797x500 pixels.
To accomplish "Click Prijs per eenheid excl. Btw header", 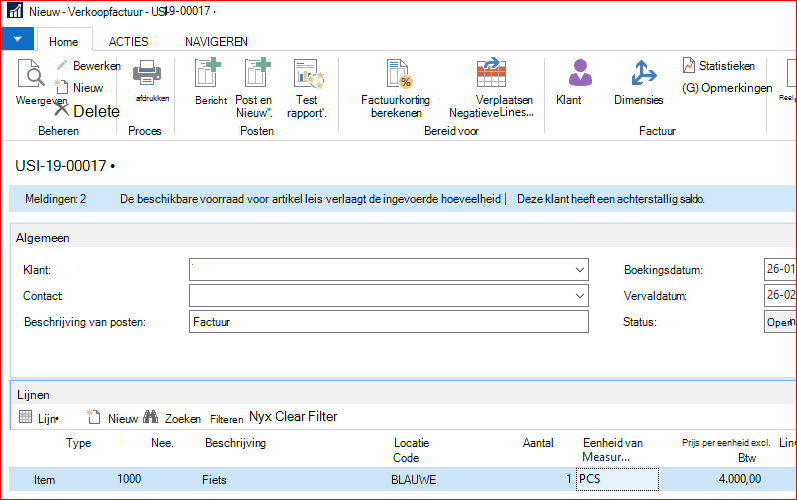I will pos(726,450).
